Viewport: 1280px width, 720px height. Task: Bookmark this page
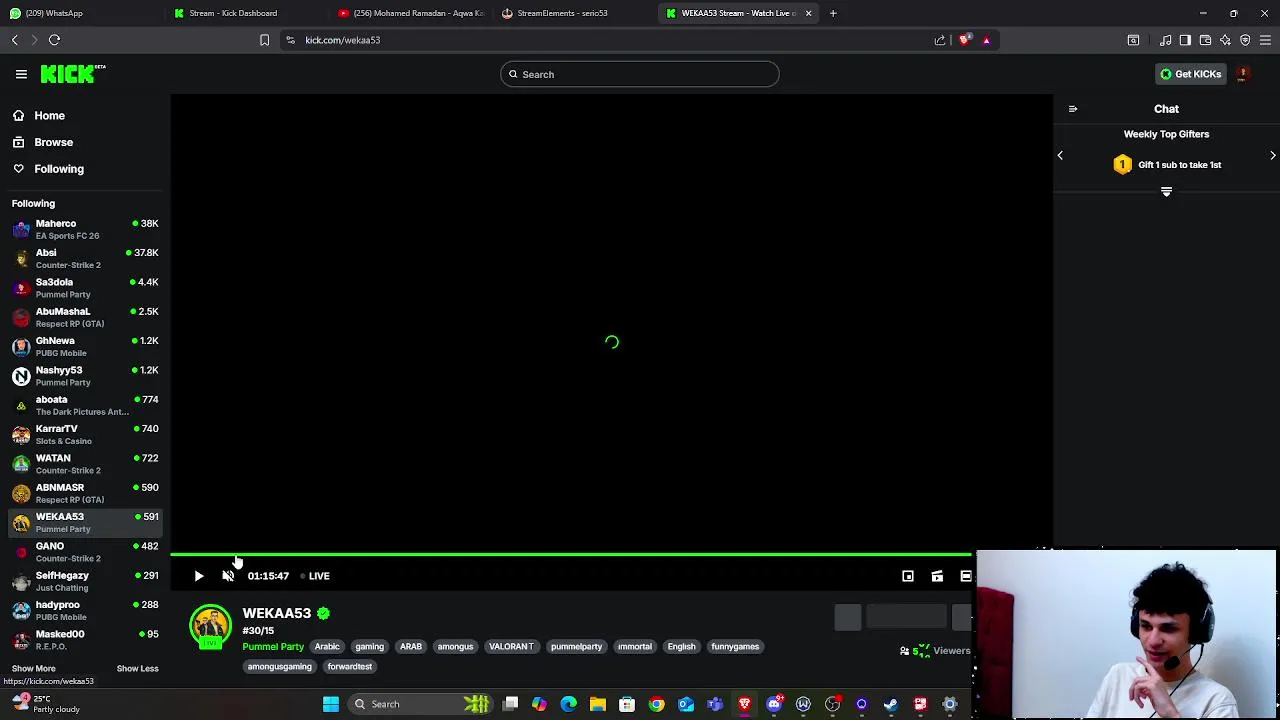pos(264,40)
